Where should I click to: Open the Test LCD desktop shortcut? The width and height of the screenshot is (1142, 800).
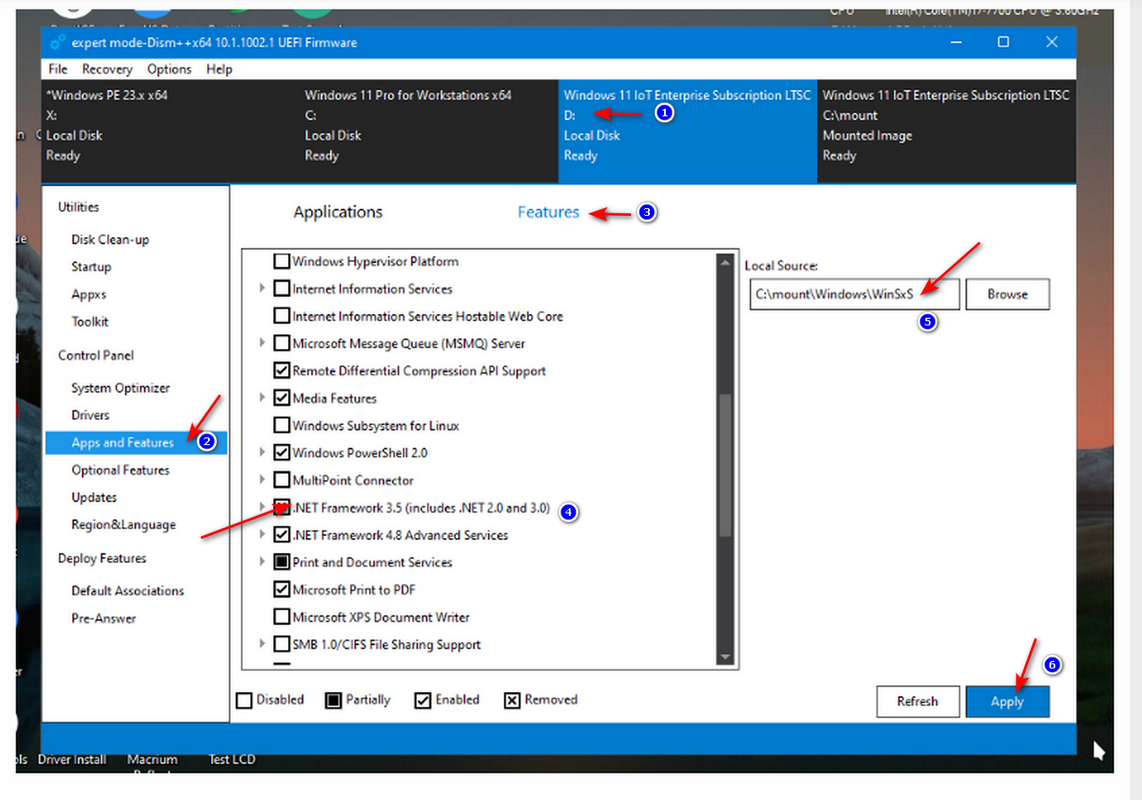pyautogui.click(x=232, y=759)
